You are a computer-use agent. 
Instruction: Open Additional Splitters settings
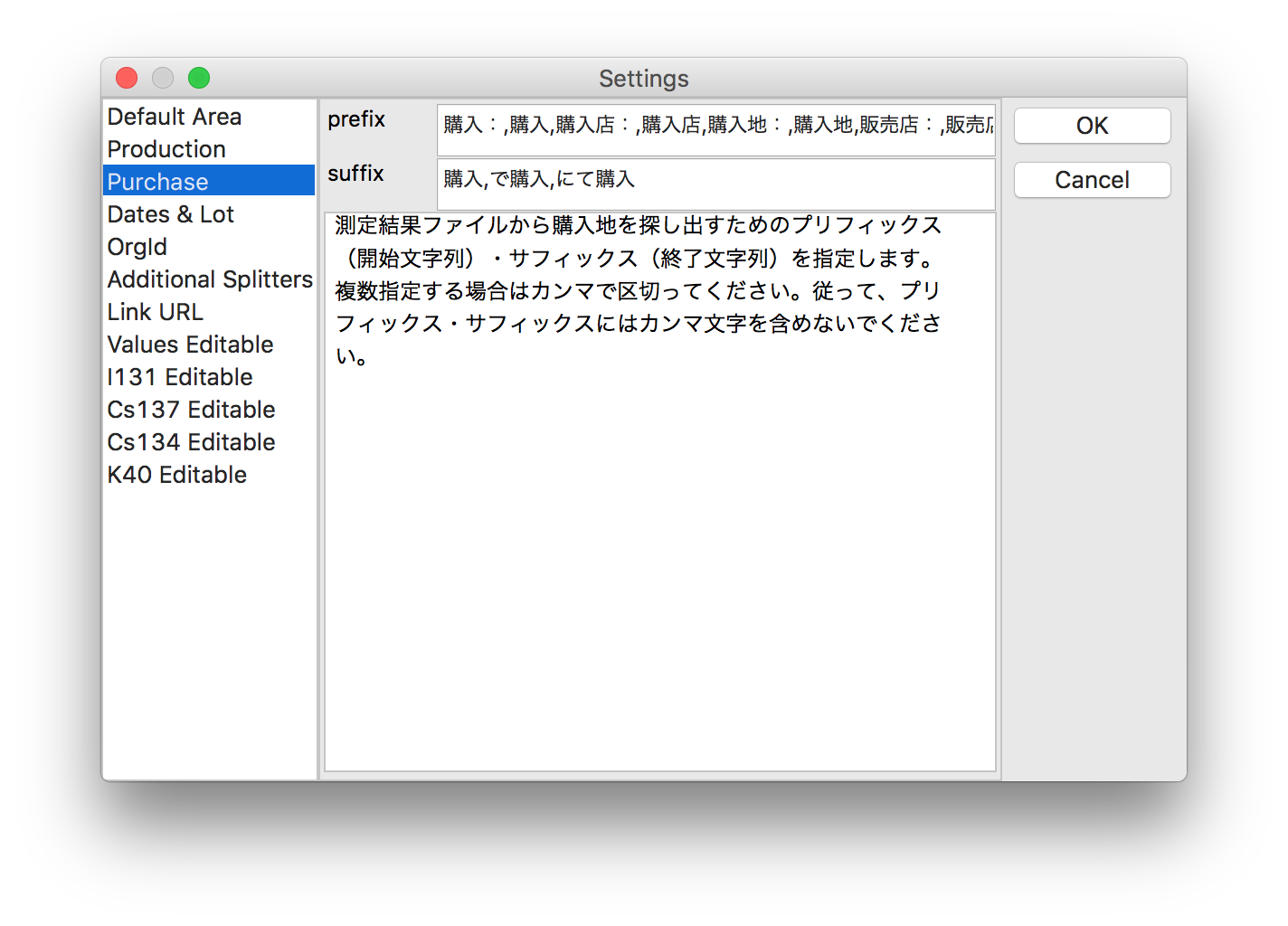click(209, 279)
